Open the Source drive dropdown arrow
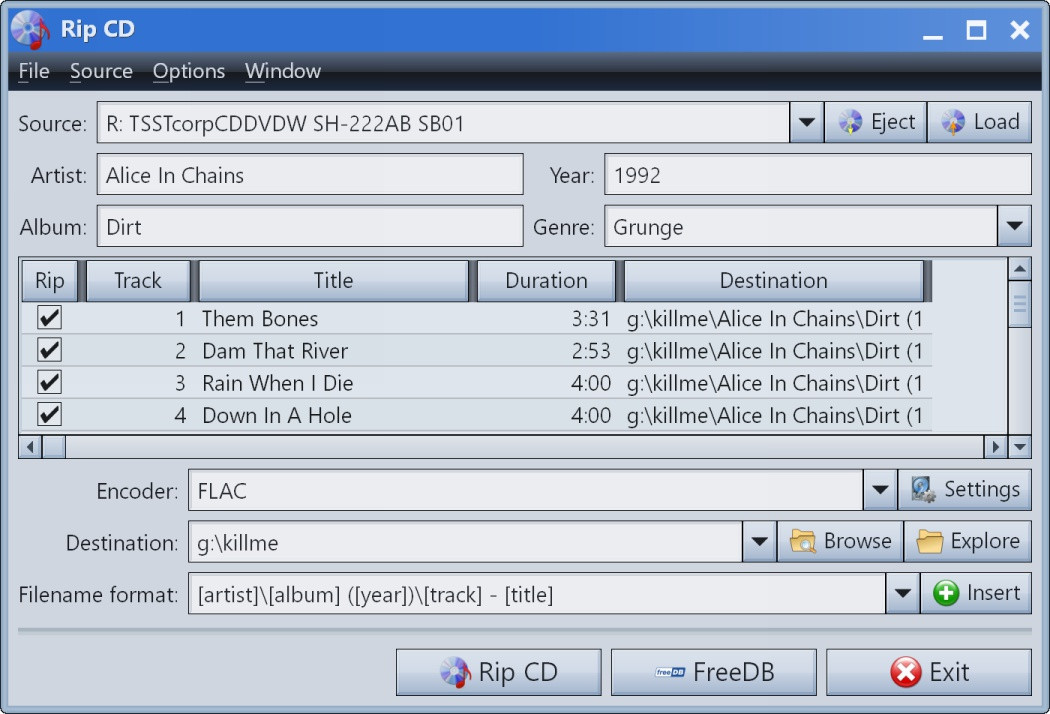The image size is (1050, 714). [807, 123]
